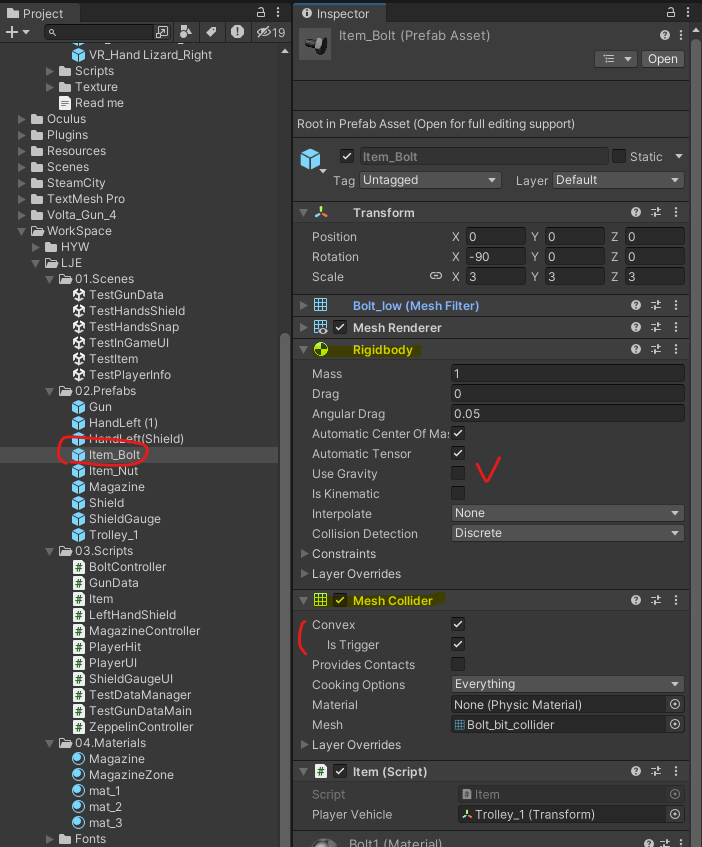Select the MagazineZone material
The image size is (702, 847).
click(131, 775)
